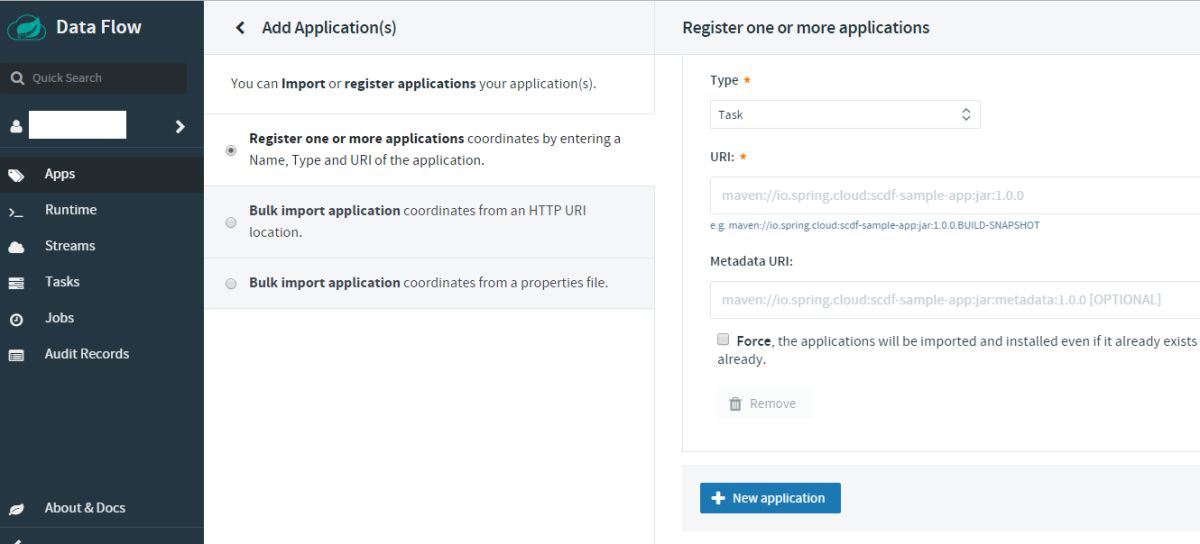Screen dimensions: 1200x544
Task: Select Bulk import from properties file radio
Action: [231, 284]
